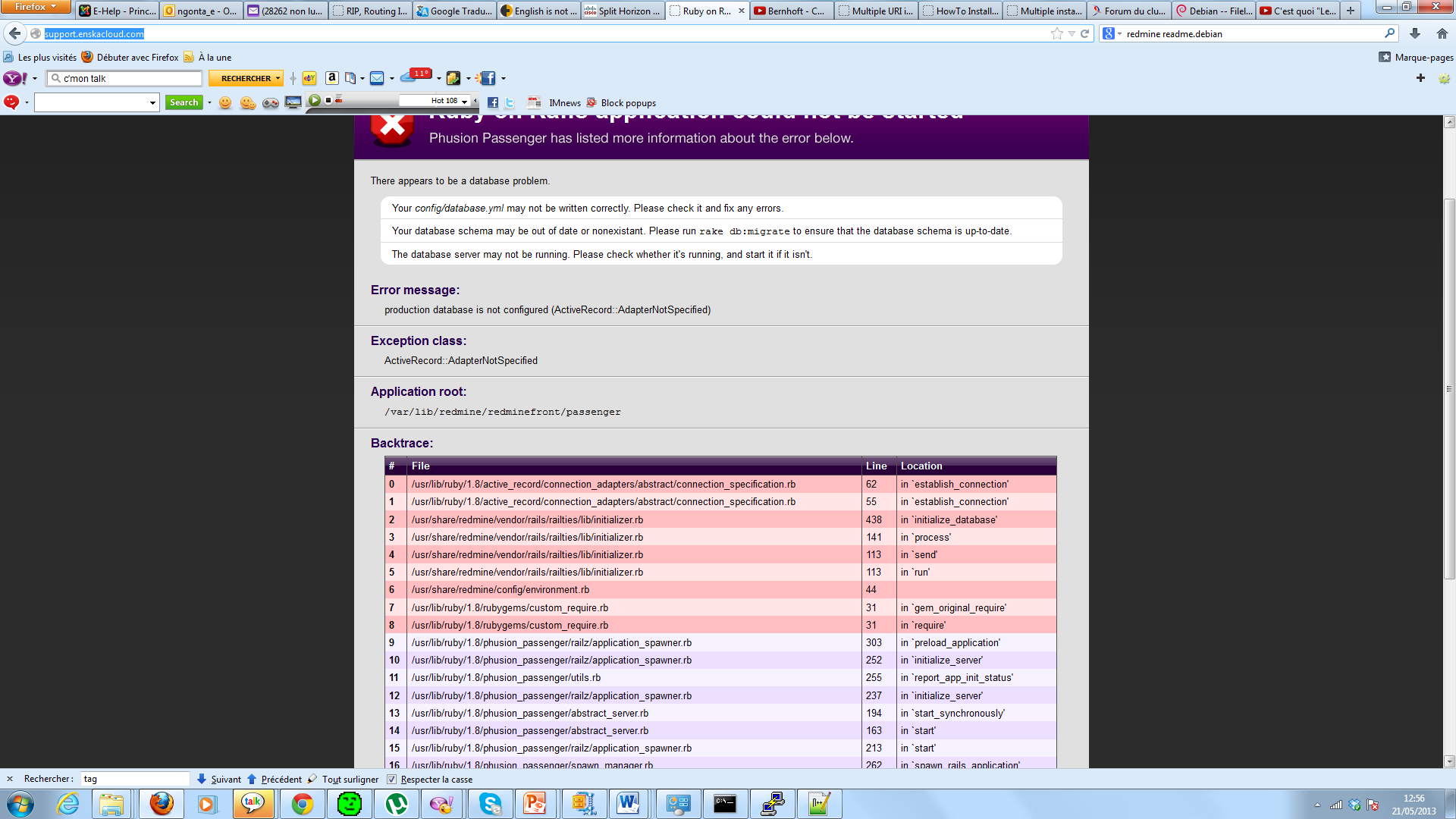This screenshot has height=819, width=1456.
Task: Click the Twitter bird toolbar icon
Action: pyautogui.click(x=510, y=102)
